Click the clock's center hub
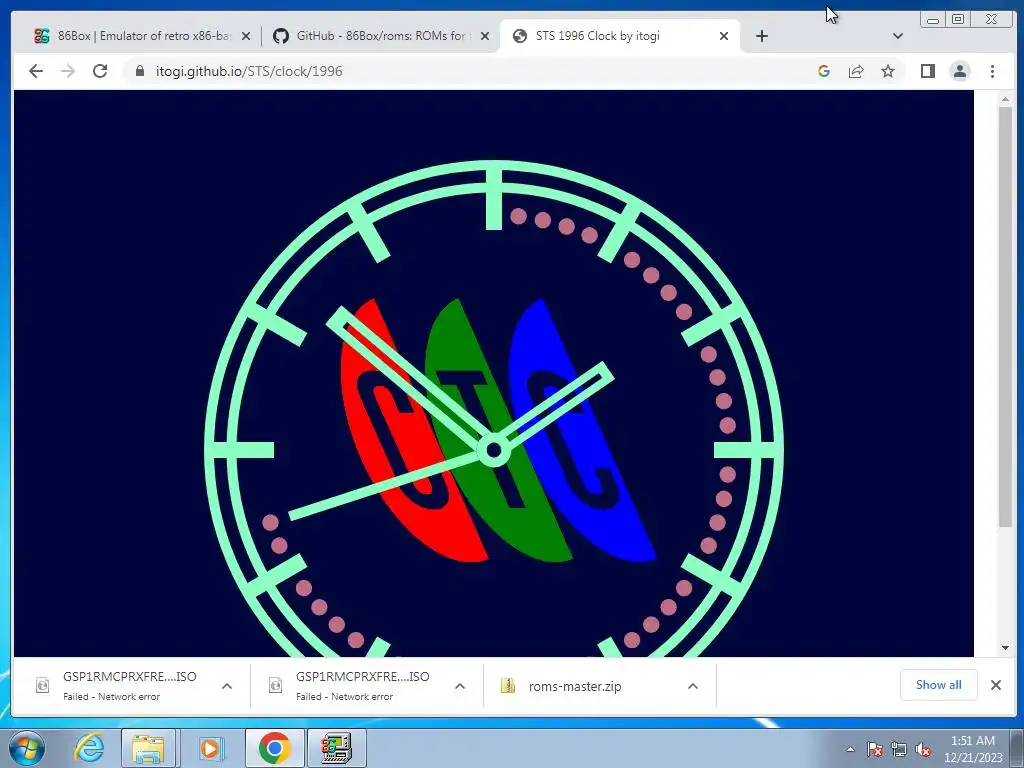Viewport: 1024px width, 768px height. click(x=494, y=450)
